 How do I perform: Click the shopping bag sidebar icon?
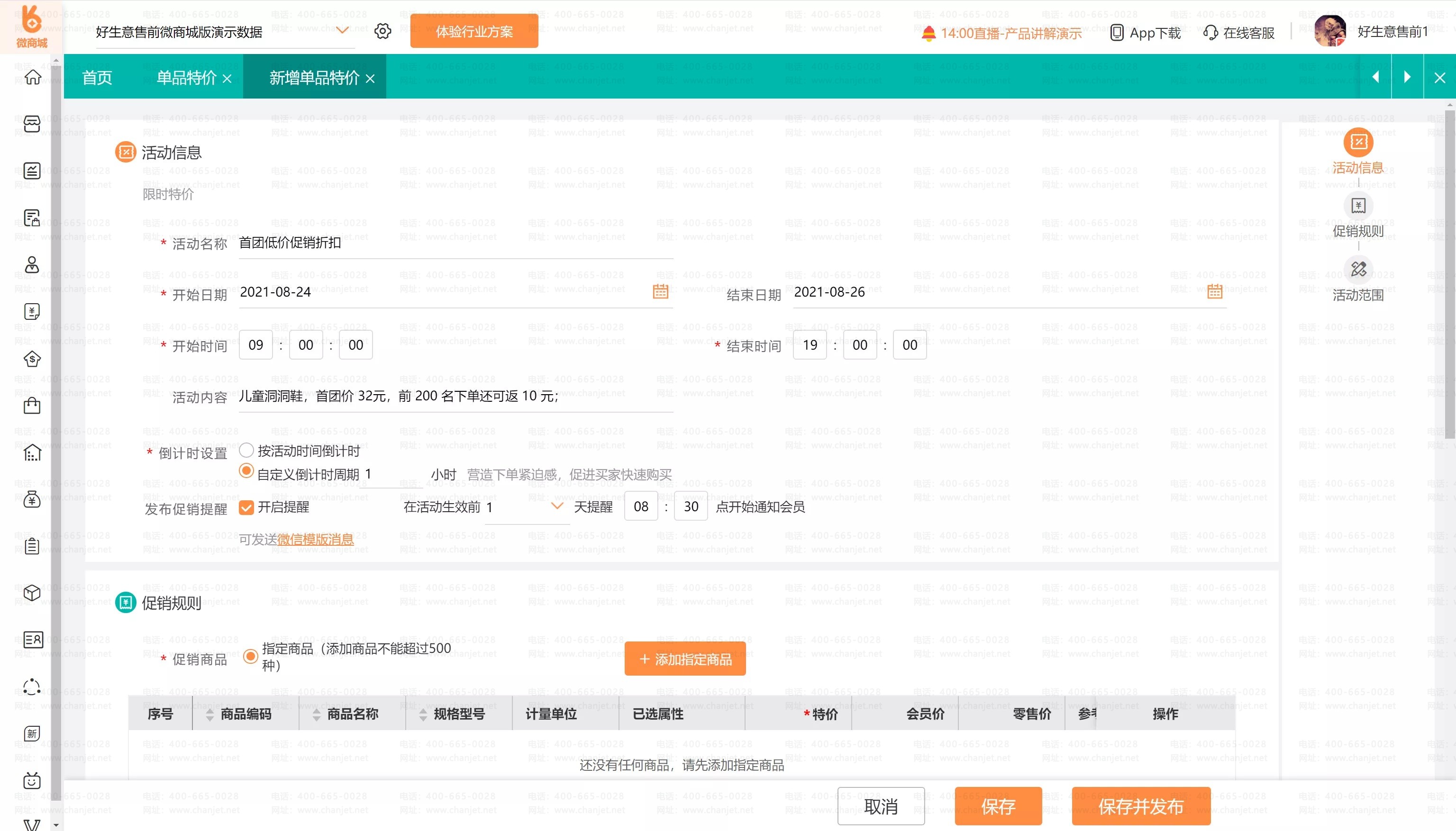click(x=32, y=406)
